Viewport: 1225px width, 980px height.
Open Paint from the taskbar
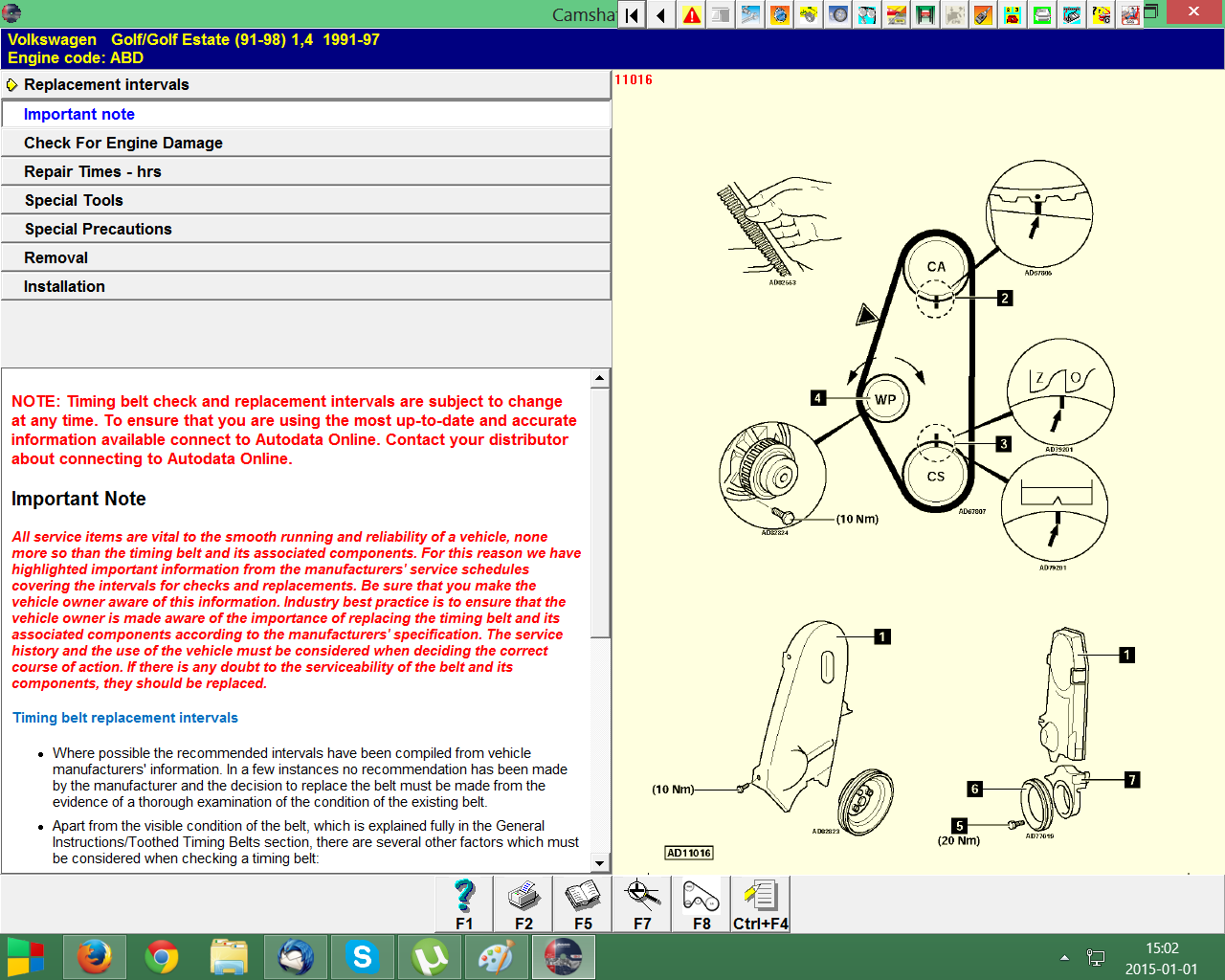click(497, 957)
